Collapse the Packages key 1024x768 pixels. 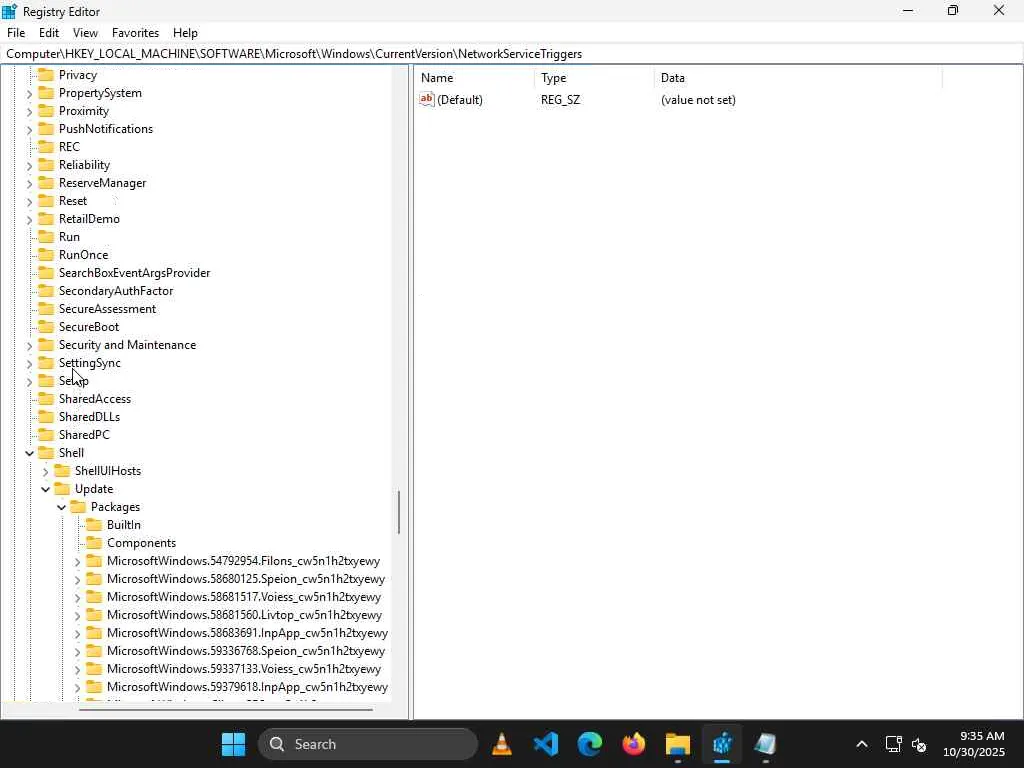pyautogui.click(x=61, y=507)
